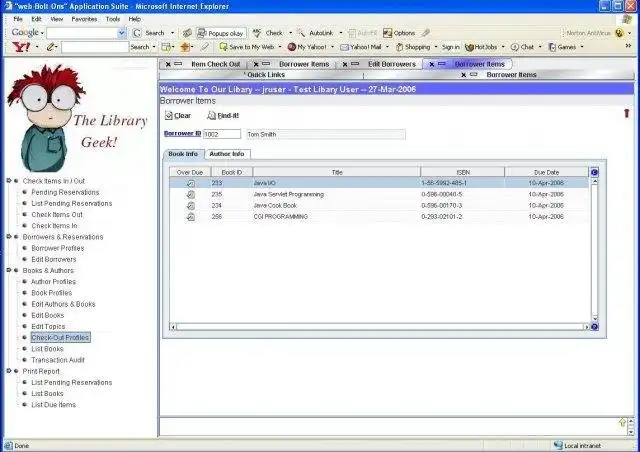The height and width of the screenshot is (452, 640).
Task: Click Sign in on the Yahoo toolbar
Action: click(x=451, y=47)
